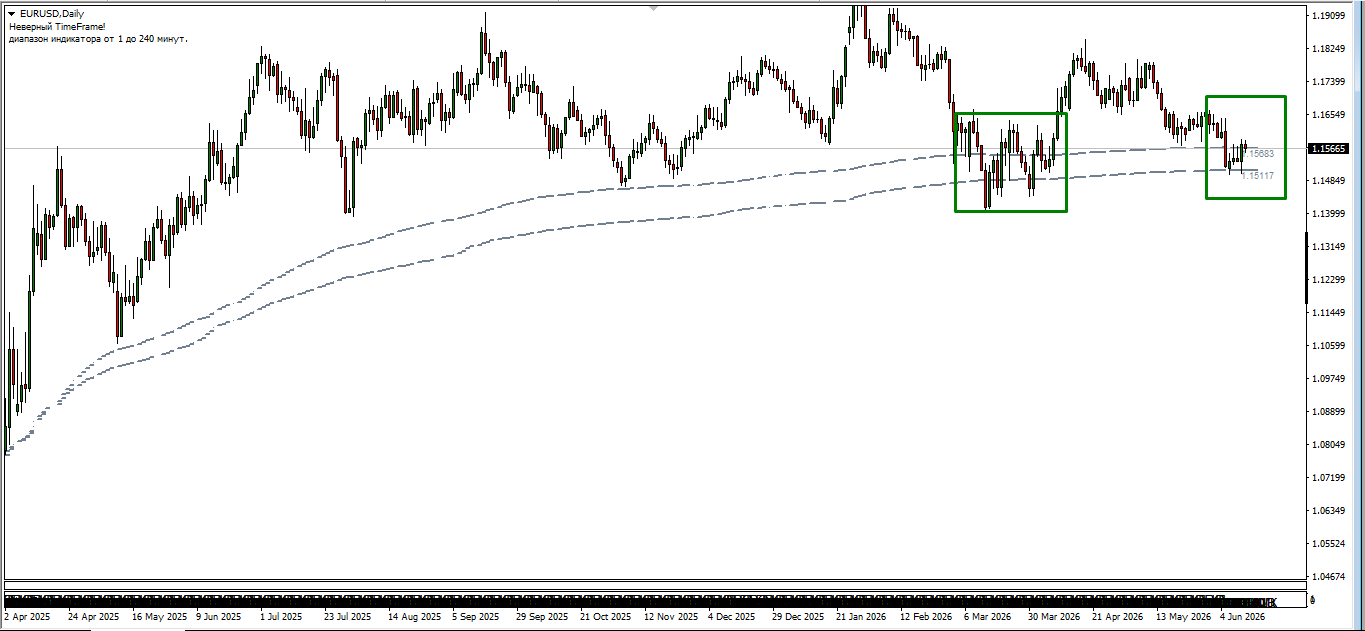Click the 4 Dec 2025 date label
Screen dimensions: 1365x631
pyautogui.click(x=733, y=618)
